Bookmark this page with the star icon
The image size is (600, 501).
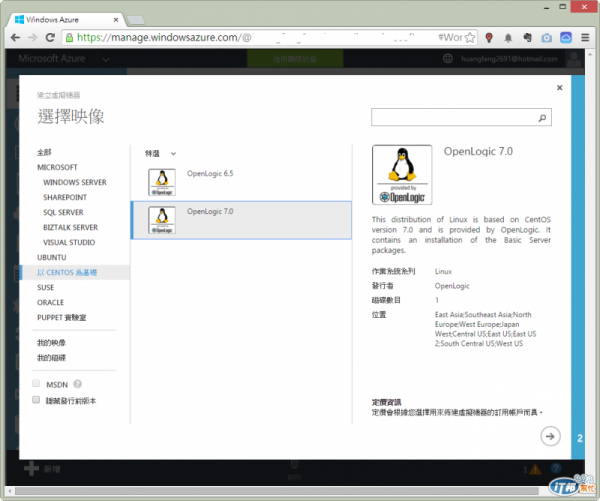470,38
